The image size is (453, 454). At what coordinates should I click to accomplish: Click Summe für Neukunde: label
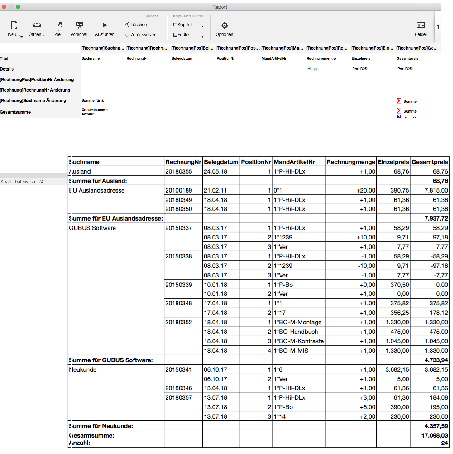tap(101, 426)
